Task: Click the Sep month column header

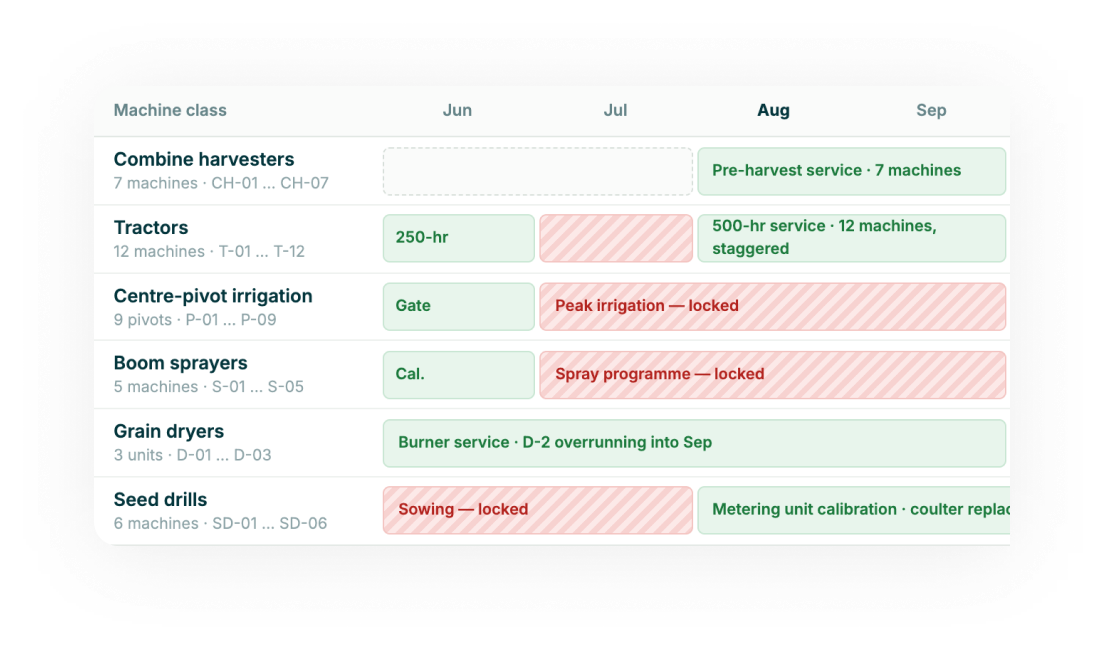Action: (x=931, y=111)
